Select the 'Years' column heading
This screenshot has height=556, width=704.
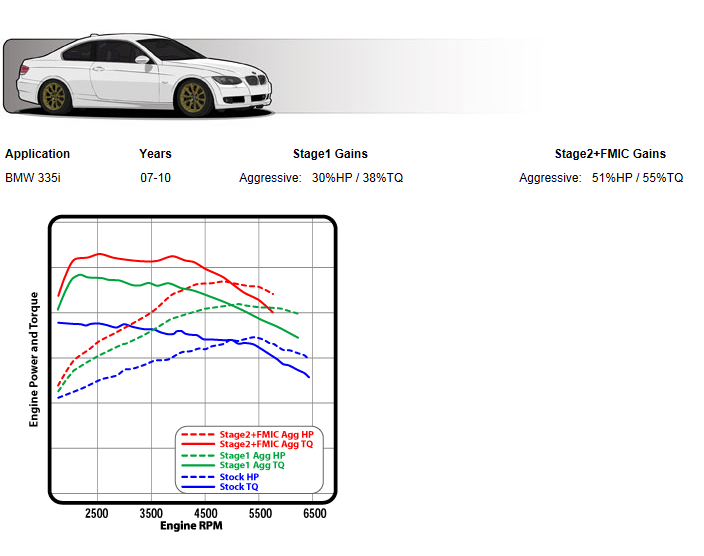click(155, 154)
